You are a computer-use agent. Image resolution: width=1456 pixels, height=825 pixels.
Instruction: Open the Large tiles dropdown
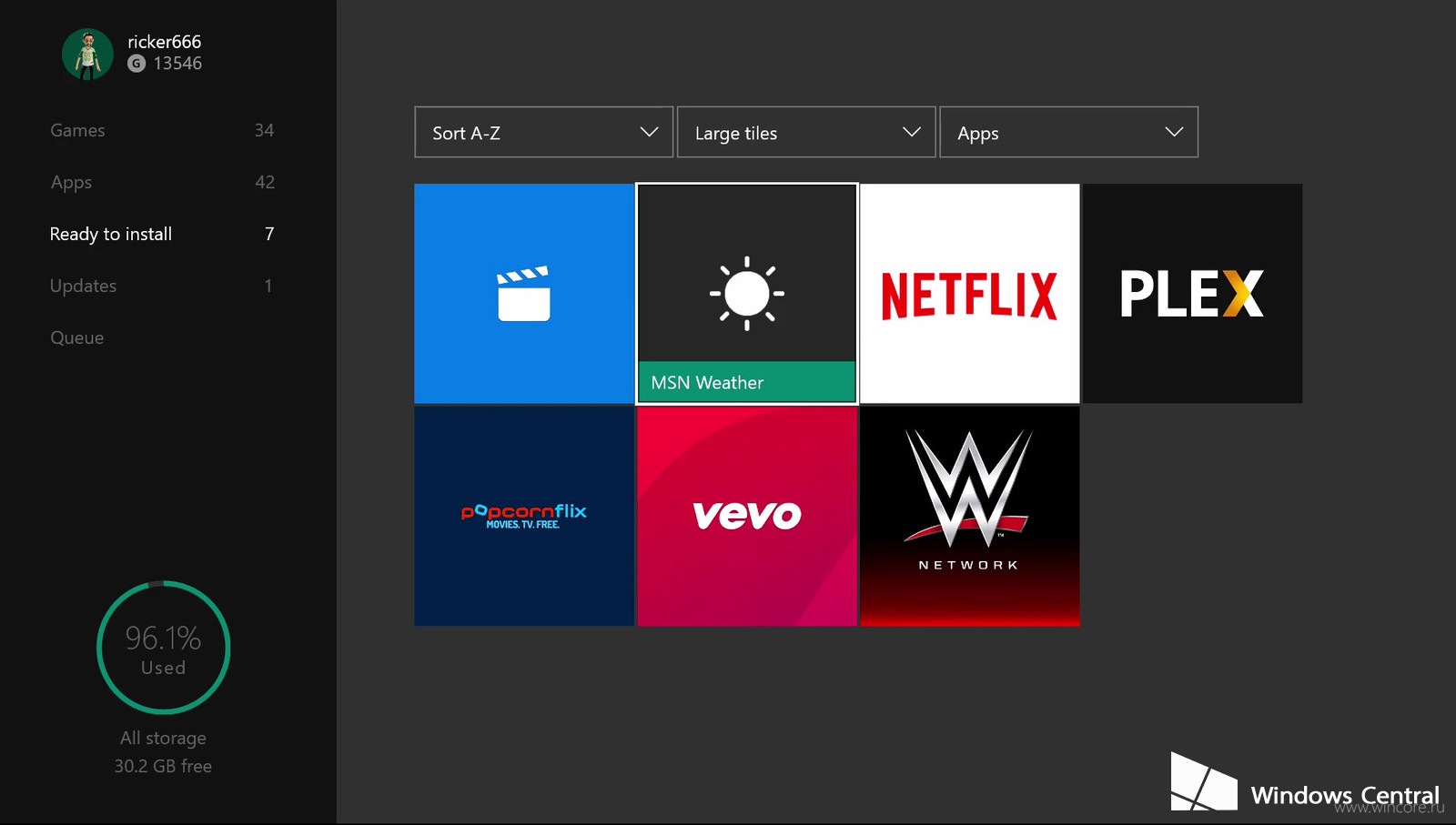(806, 133)
